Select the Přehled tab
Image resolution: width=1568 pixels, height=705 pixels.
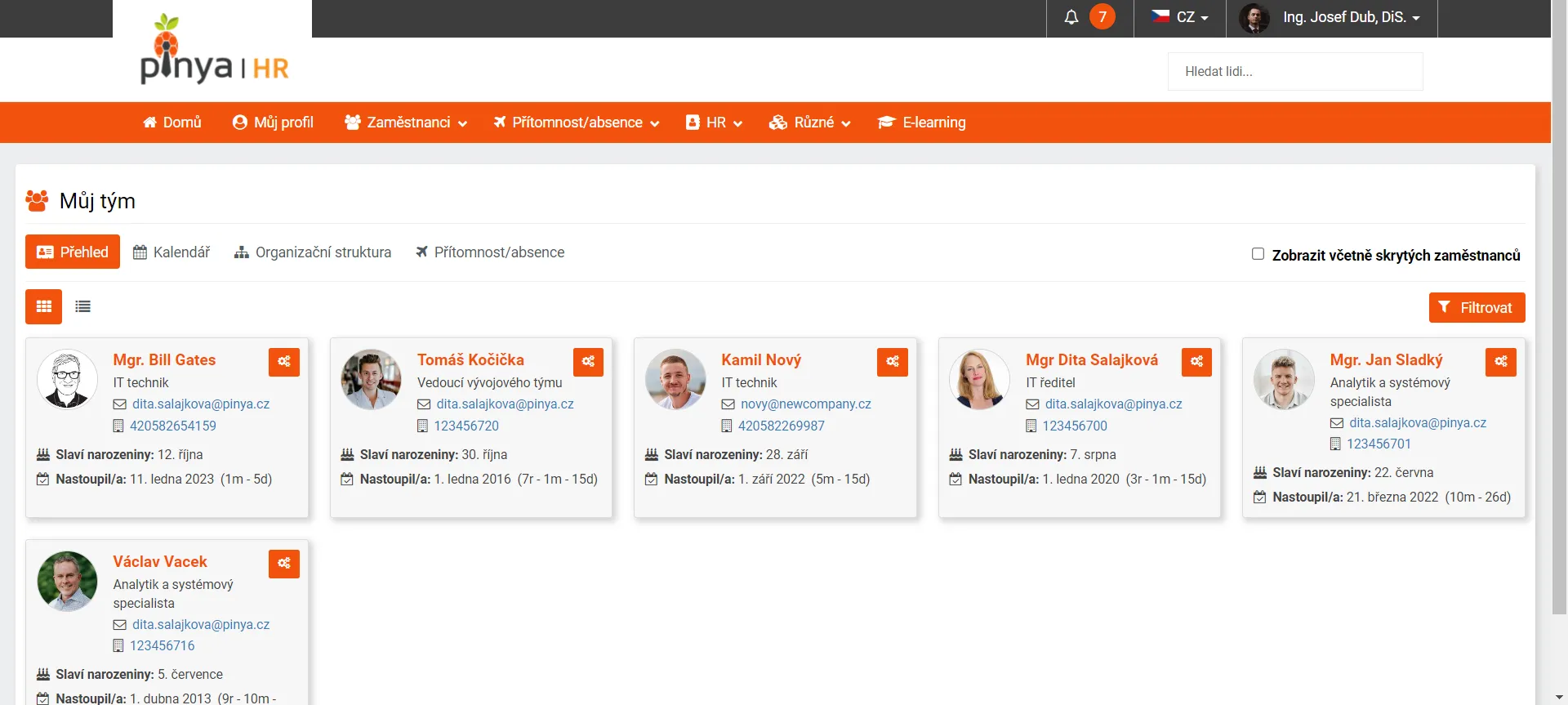click(73, 252)
